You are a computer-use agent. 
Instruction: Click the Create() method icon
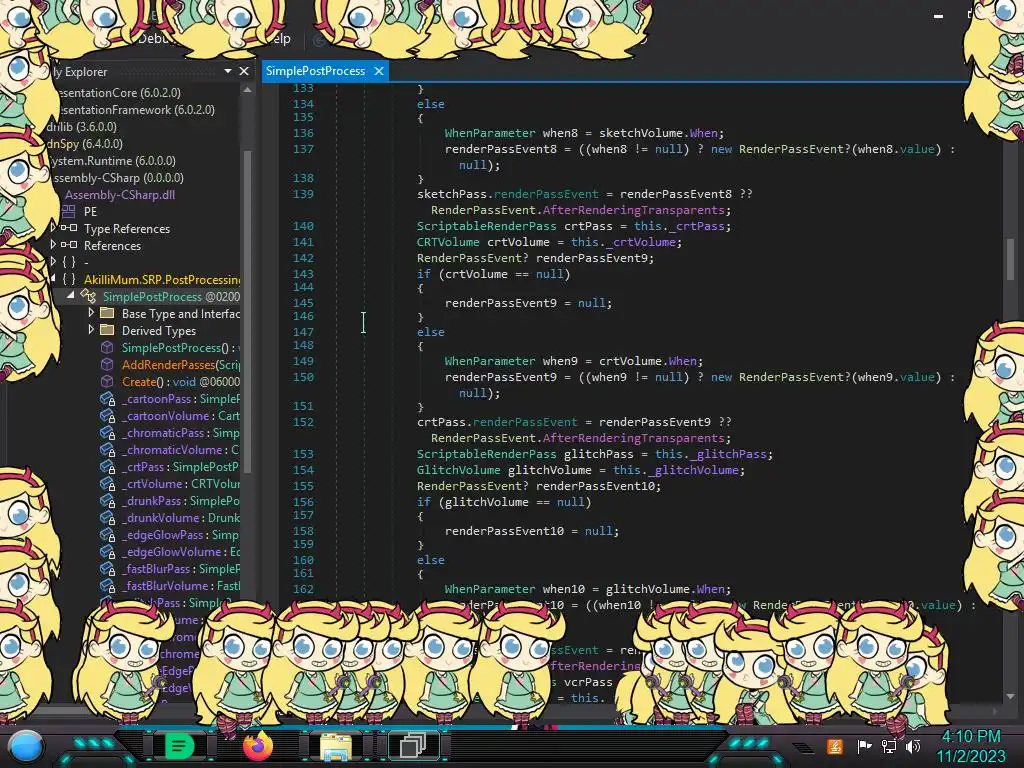(x=107, y=381)
